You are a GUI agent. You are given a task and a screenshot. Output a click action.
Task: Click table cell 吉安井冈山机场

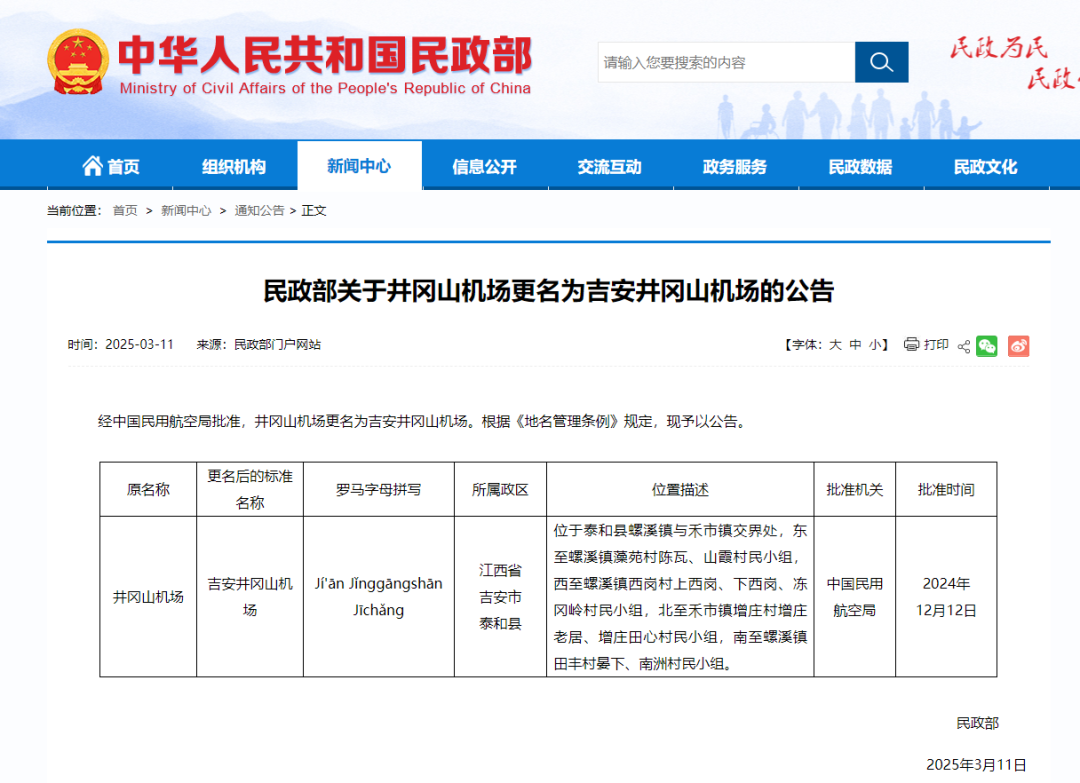point(250,597)
